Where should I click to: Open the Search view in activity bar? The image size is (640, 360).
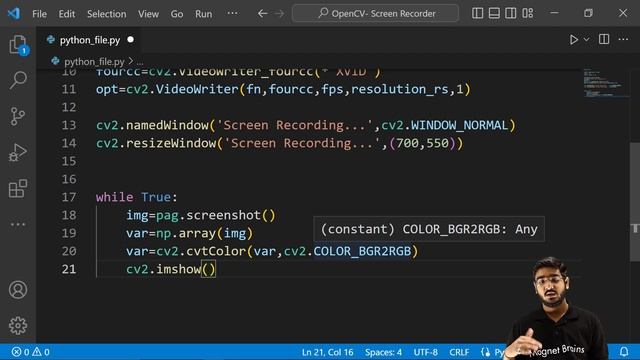pyautogui.click(x=18, y=80)
